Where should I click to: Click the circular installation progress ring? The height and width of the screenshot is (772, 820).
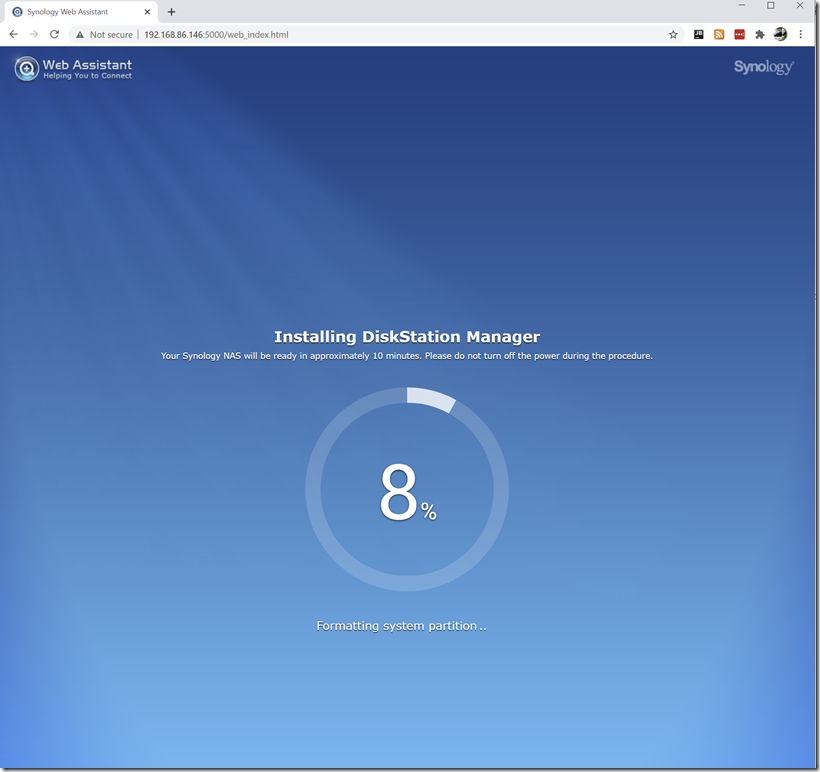[x=407, y=489]
